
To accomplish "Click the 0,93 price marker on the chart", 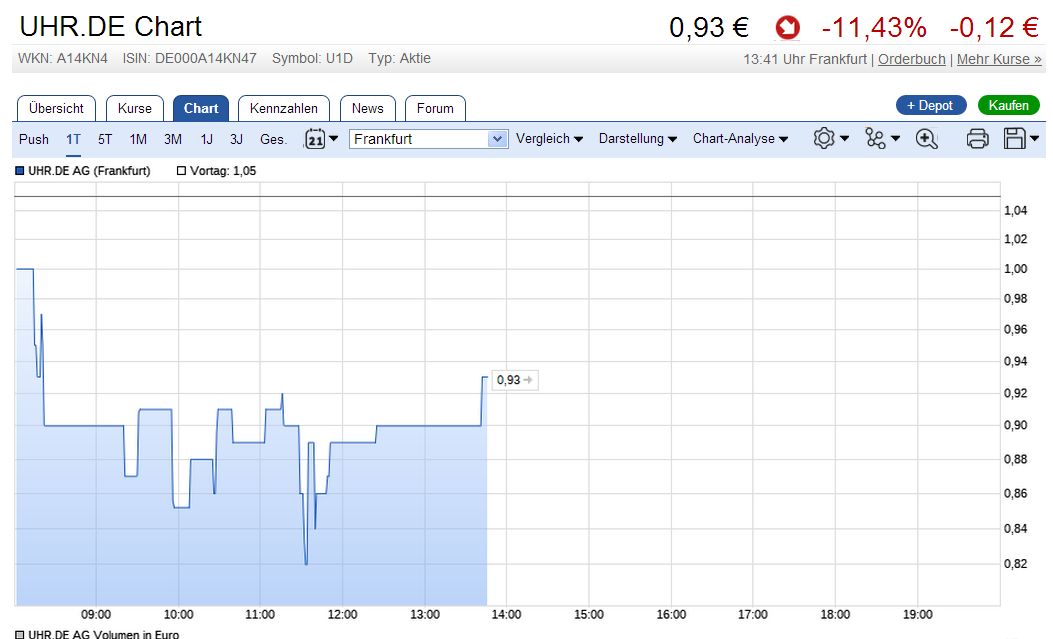I will [x=513, y=380].
